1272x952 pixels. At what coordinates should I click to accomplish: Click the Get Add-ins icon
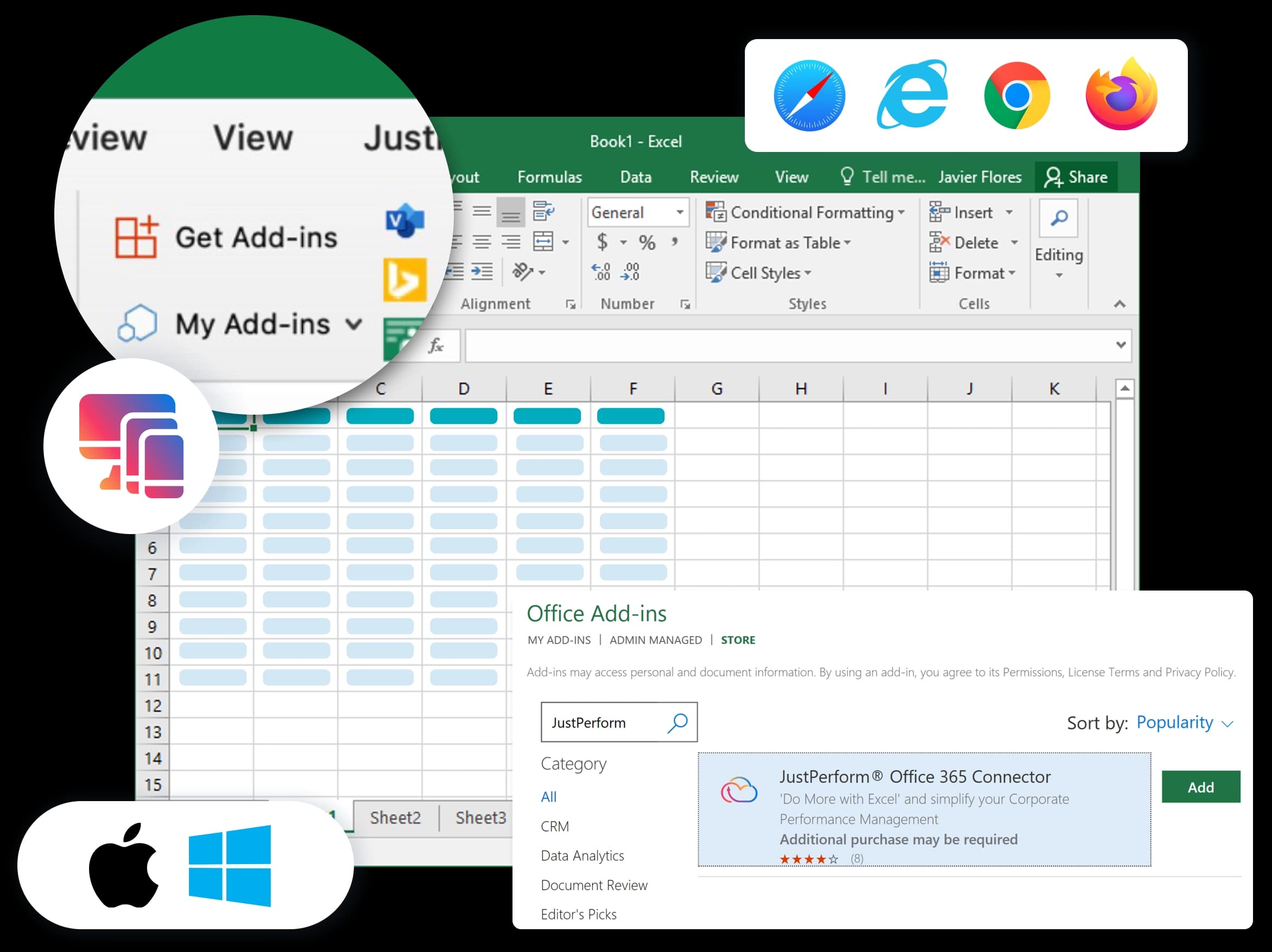coord(136,237)
